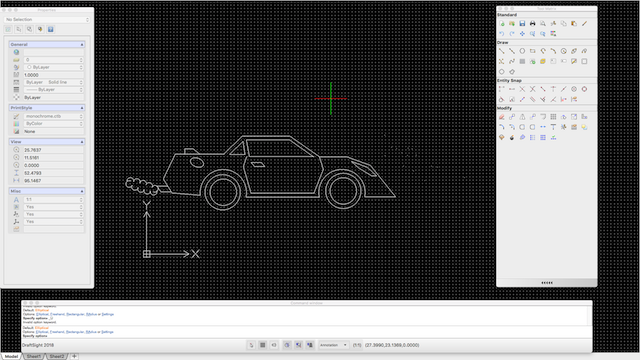Open the ByColor print color dropdown
Viewport: 640px width, 360px height.
tap(53, 124)
